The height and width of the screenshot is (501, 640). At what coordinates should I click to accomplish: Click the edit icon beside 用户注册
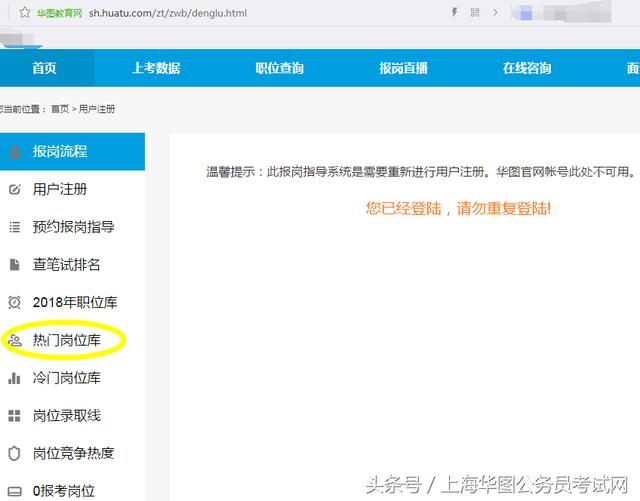tap(15, 189)
